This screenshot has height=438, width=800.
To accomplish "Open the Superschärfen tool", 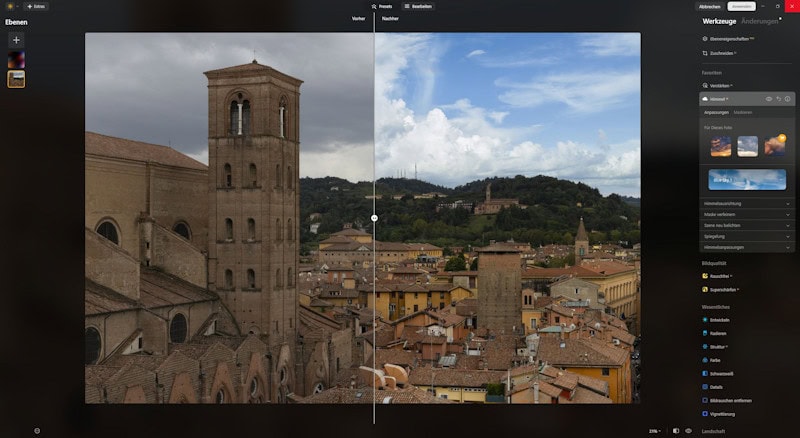I will (x=723, y=289).
